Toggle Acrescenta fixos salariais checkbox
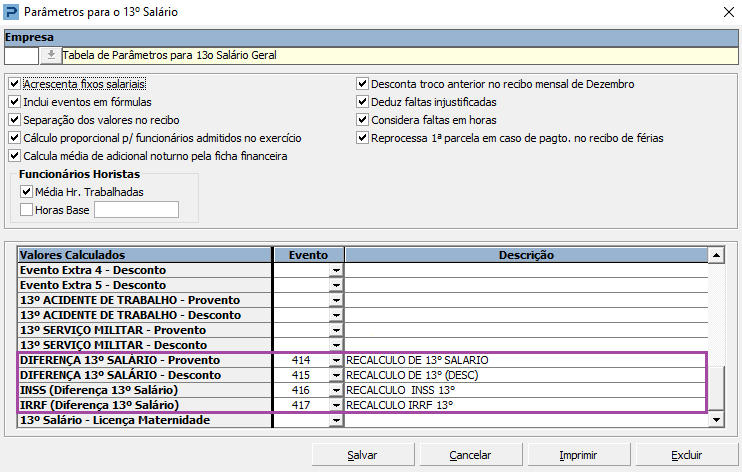The image size is (742, 472). click(x=15, y=84)
